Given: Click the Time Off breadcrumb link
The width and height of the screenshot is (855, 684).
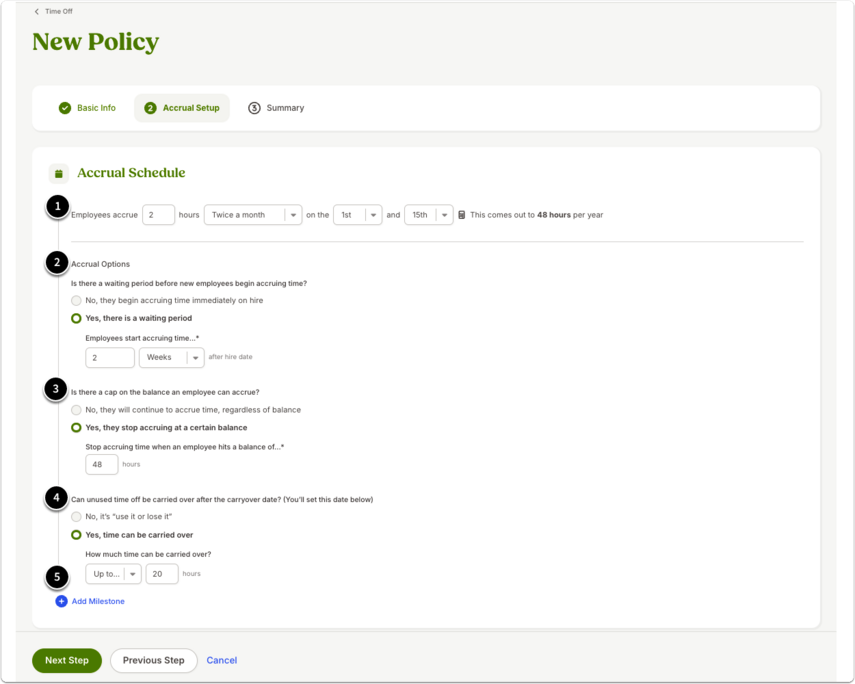Looking at the screenshot, I should (x=59, y=11).
